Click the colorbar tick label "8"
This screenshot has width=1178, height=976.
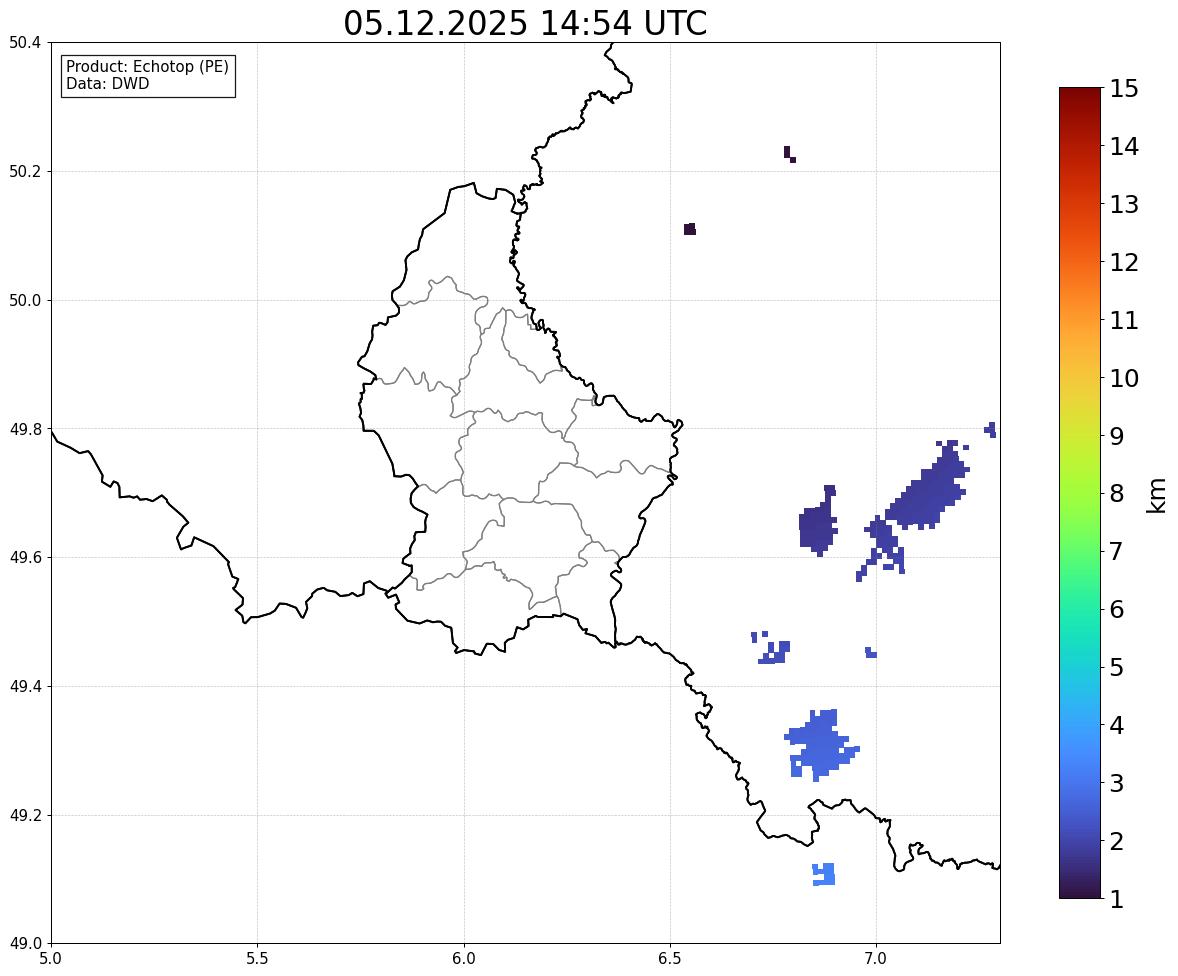pyautogui.click(x=1117, y=494)
